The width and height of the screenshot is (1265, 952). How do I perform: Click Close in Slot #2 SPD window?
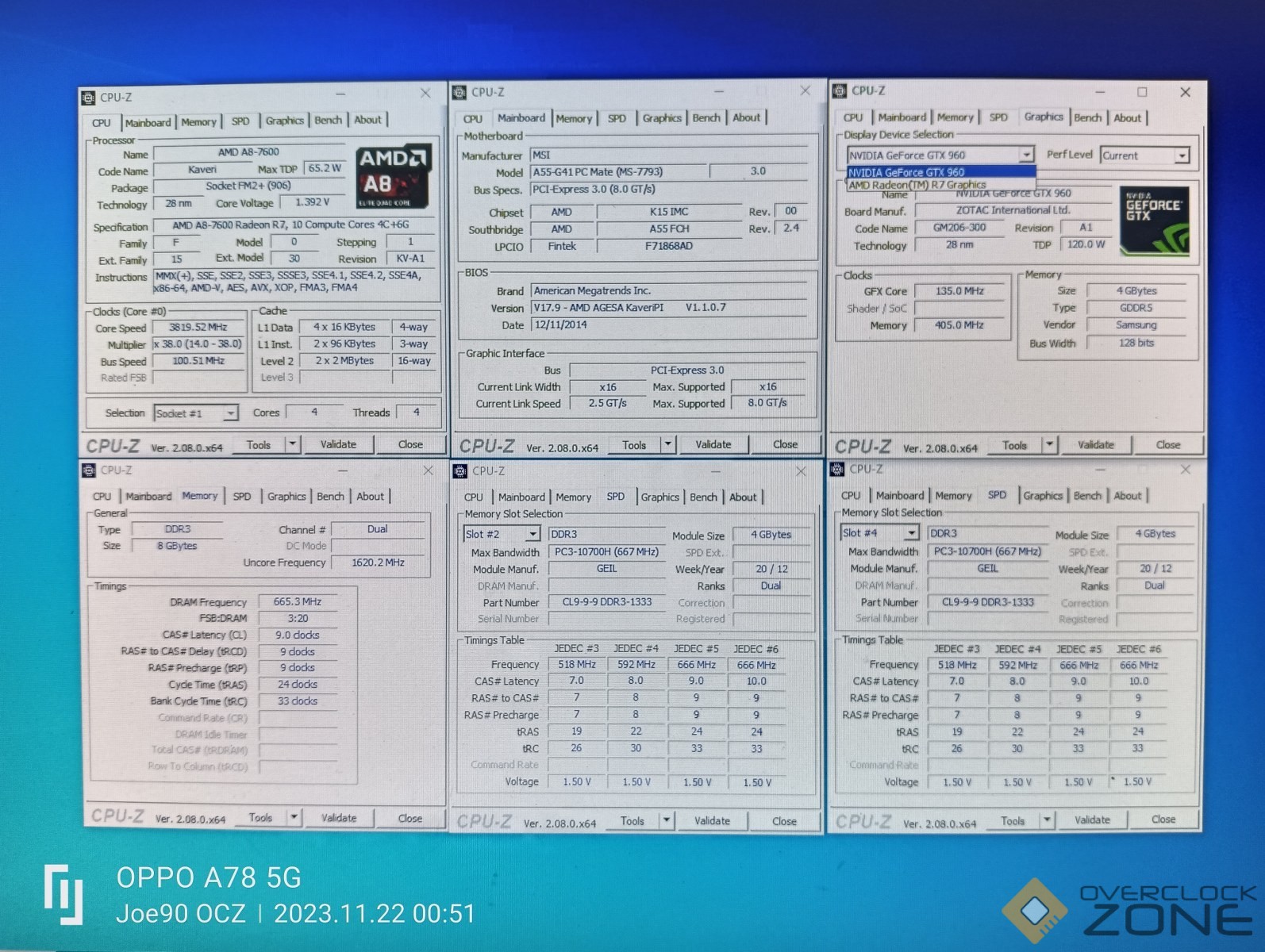tap(784, 820)
